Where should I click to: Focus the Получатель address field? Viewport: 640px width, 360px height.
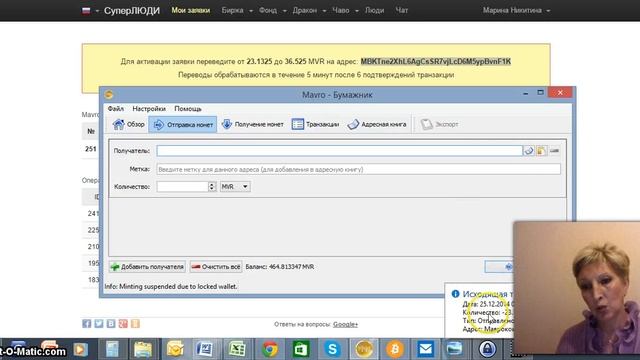[339, 151]
